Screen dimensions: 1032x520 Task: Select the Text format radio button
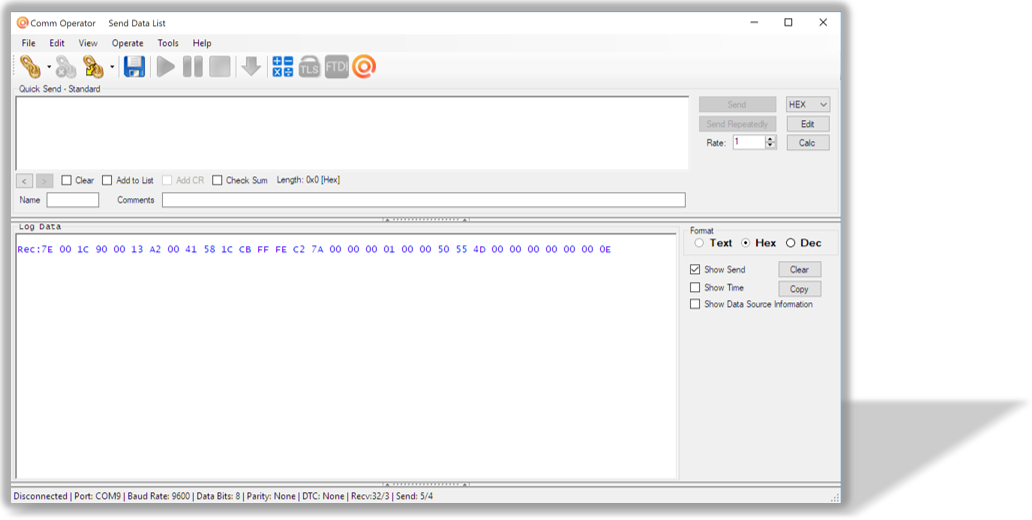[699, 243]
